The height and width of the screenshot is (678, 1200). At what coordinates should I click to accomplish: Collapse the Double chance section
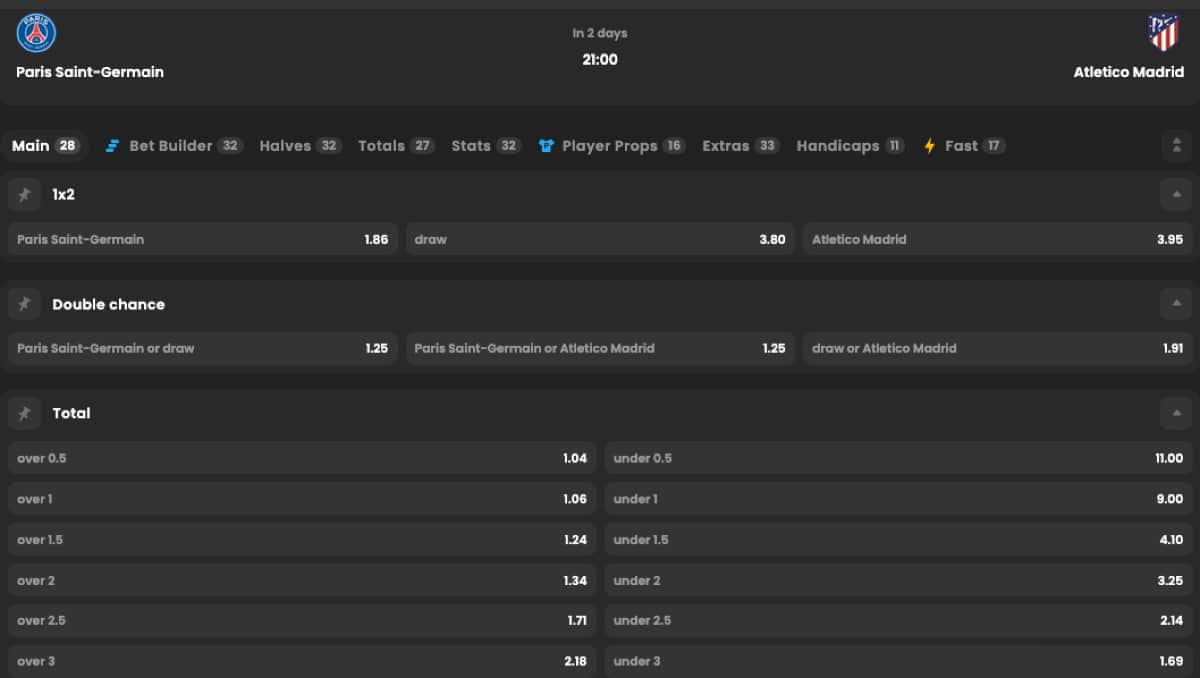point(1176,304)
